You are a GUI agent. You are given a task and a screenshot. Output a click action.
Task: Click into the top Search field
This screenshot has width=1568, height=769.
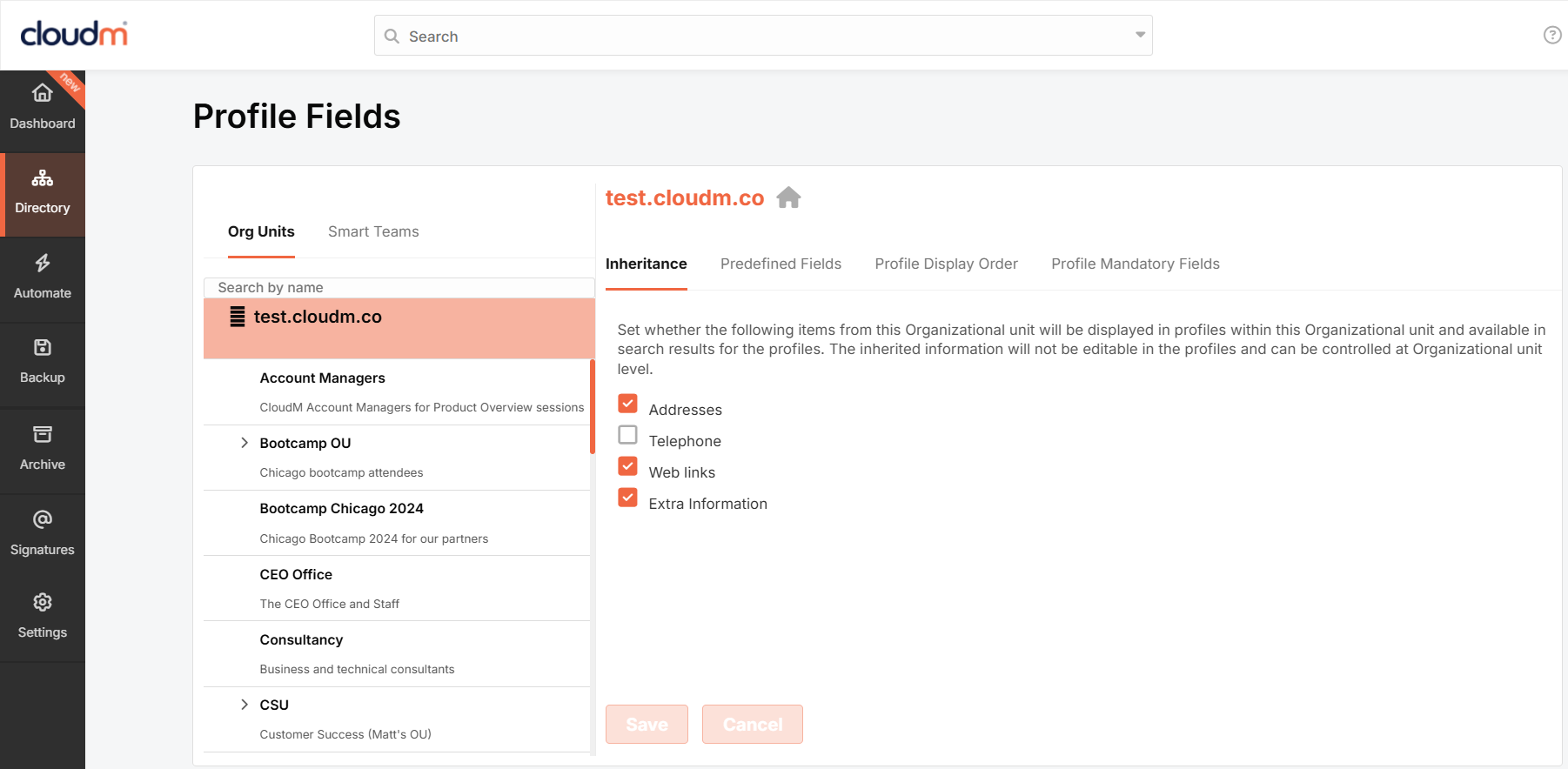(x=763, y=36)
